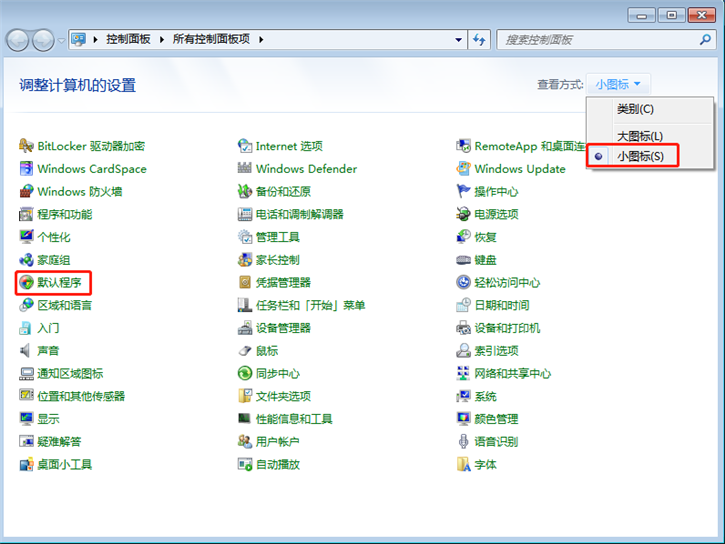Click the Windows Defender icon
725x544 pixels.
(245, 169)
